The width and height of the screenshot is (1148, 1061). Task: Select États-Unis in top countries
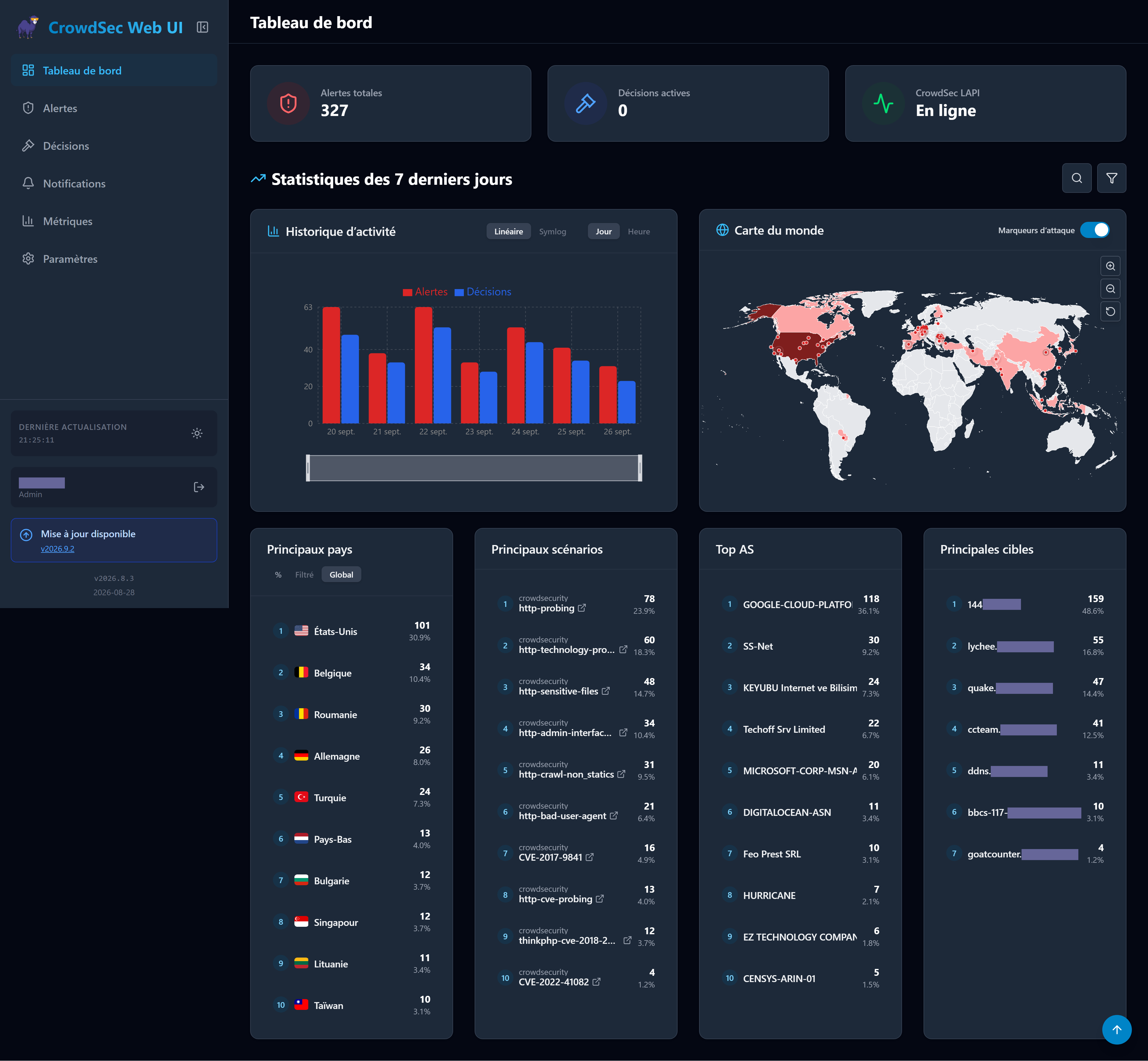351,631
